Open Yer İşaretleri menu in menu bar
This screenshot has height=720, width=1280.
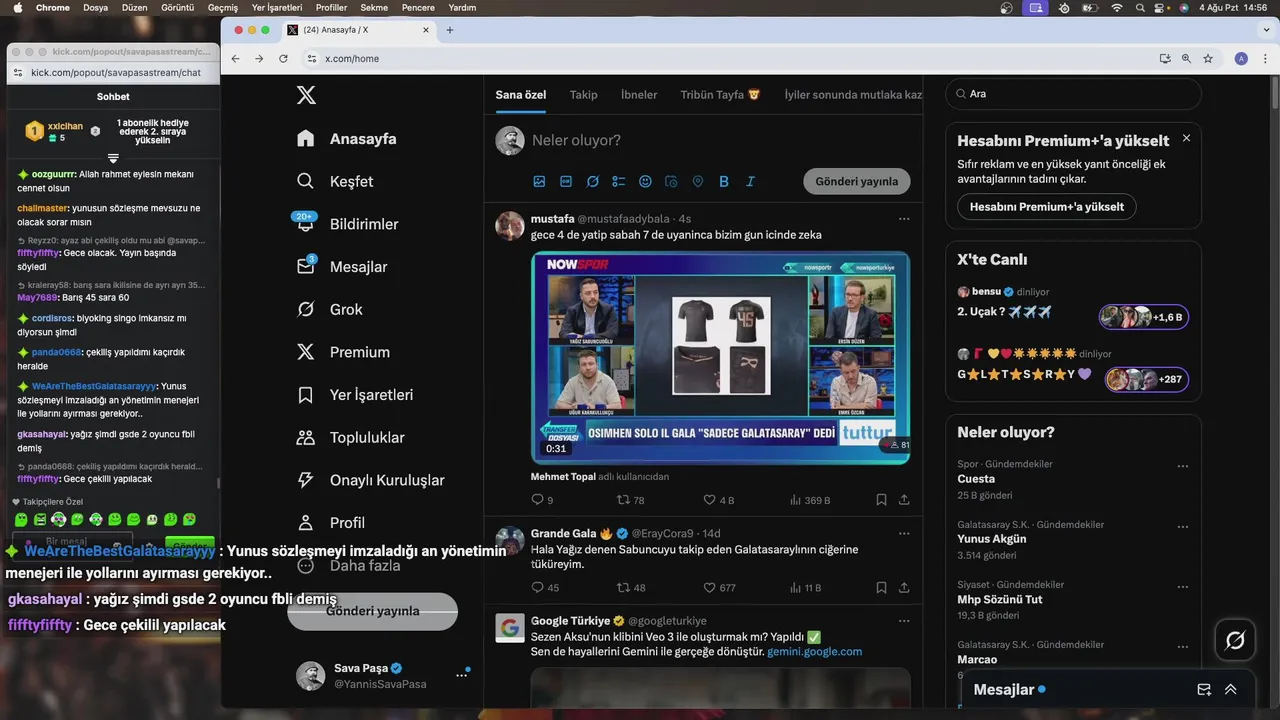coord(277,8)
